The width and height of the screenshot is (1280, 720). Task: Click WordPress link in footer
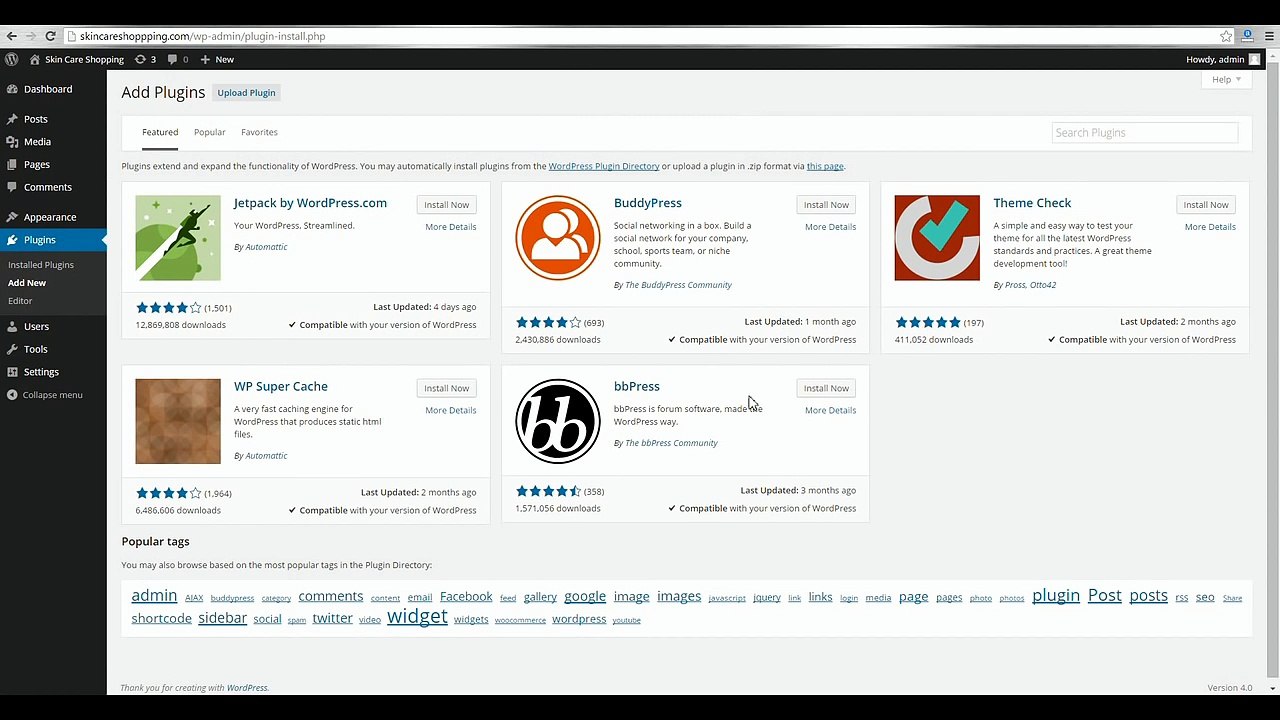[x=247, y=688]
